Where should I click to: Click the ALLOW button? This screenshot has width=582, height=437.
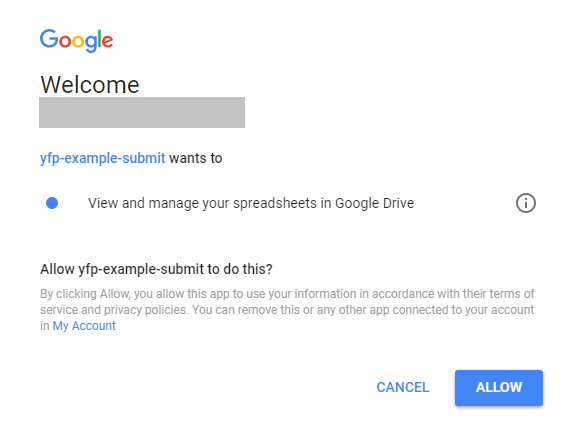click(x=499, y=388)
